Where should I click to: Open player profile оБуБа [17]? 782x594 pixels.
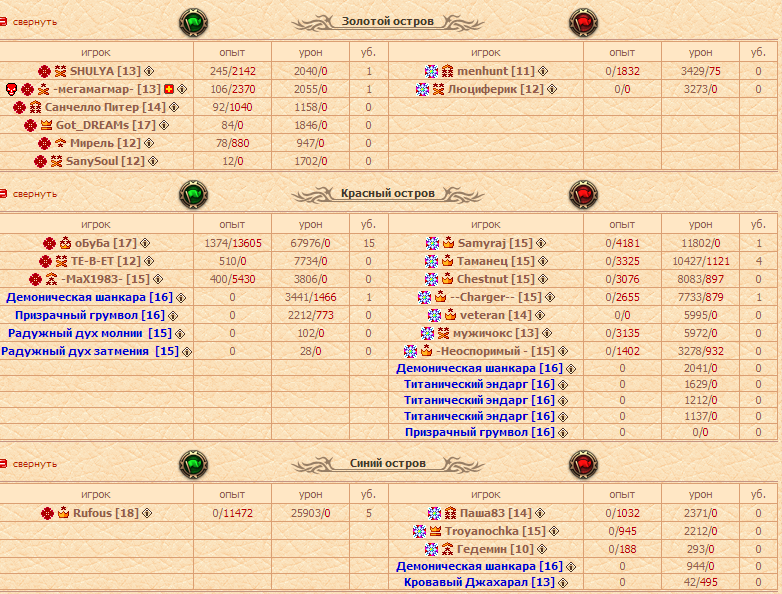pos(106,243)
